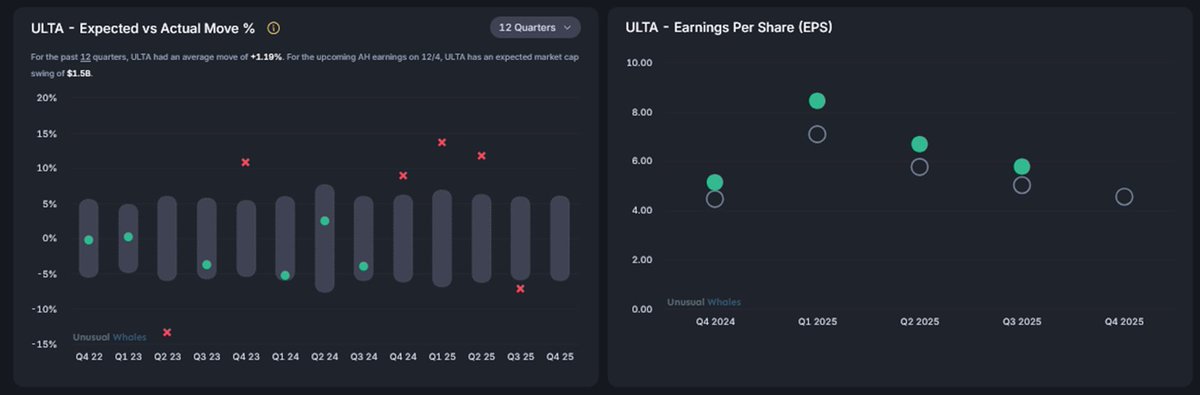Click the green actual EPS dot for Q4 2024

click(714, 182)
